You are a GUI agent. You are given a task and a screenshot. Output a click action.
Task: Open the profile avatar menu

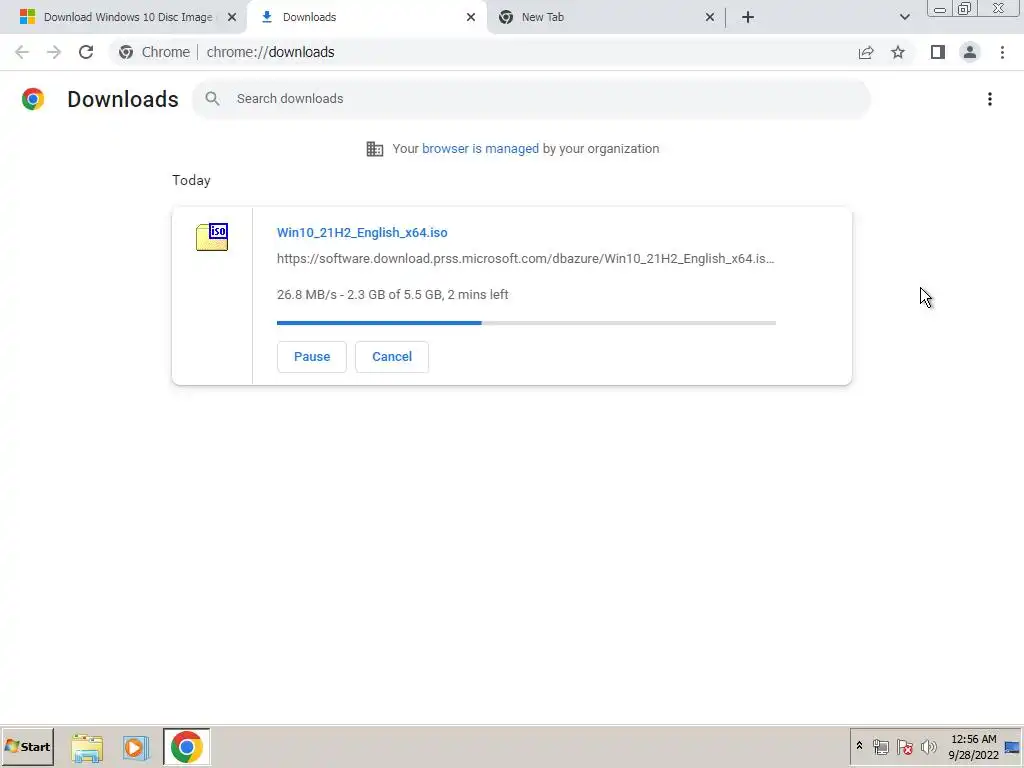[970, 52]
